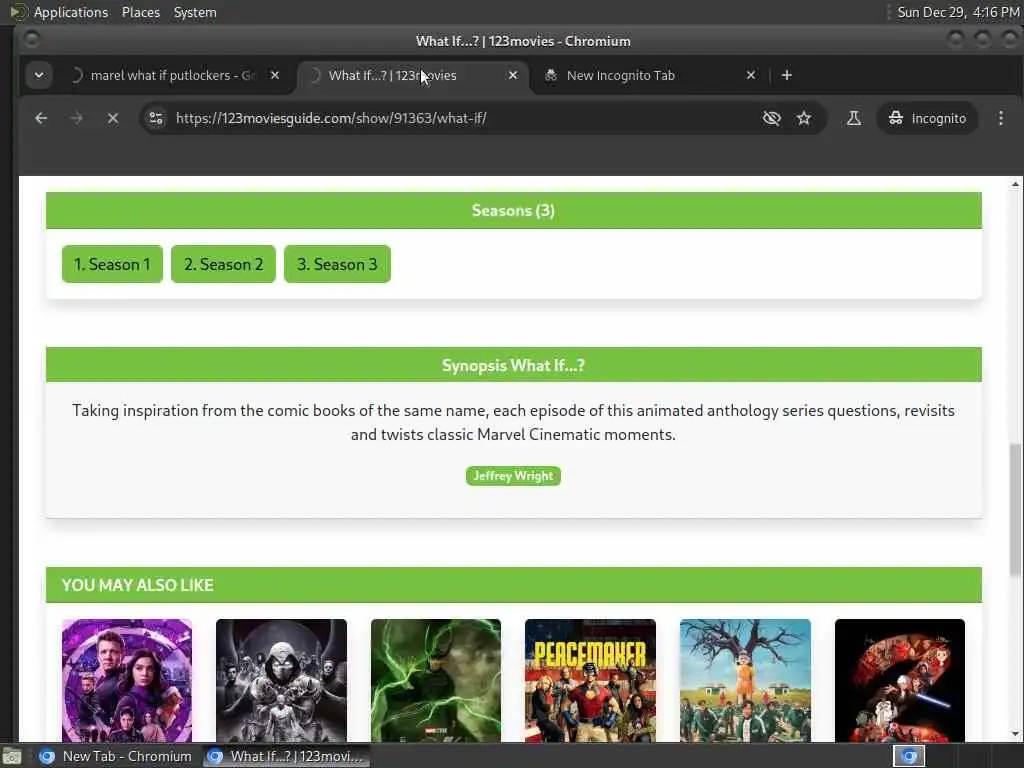Bookmark this page with the star icon

pos(804,118)
